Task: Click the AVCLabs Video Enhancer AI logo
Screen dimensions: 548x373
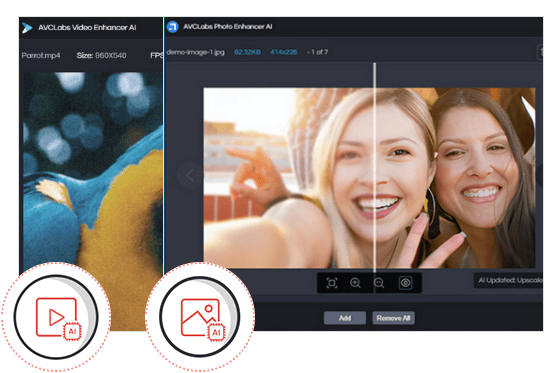Action: click(x=27, y=28)
